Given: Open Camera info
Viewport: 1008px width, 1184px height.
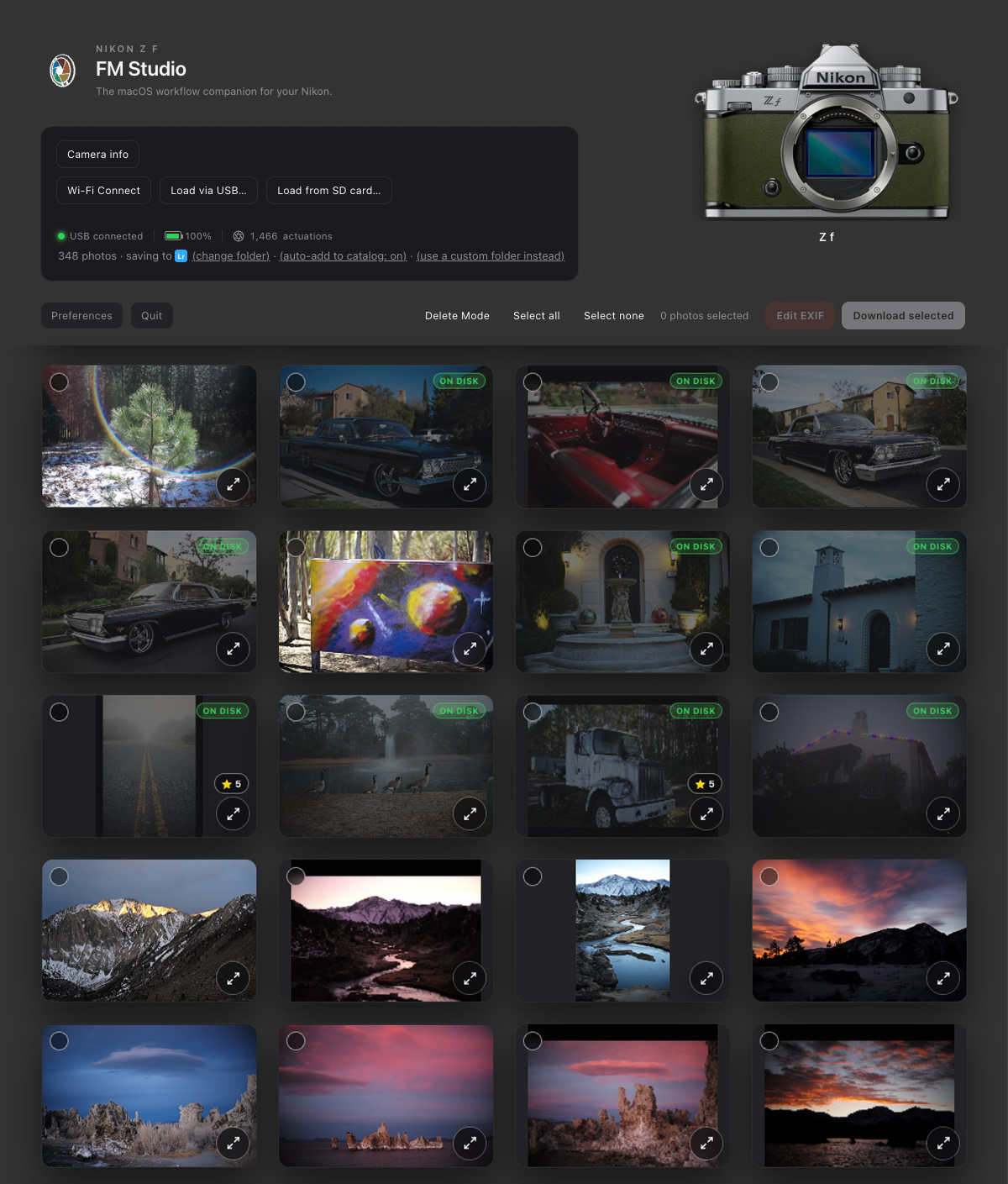Looking at the screenshot, I should pyautogui.click(x=98, y=155).
